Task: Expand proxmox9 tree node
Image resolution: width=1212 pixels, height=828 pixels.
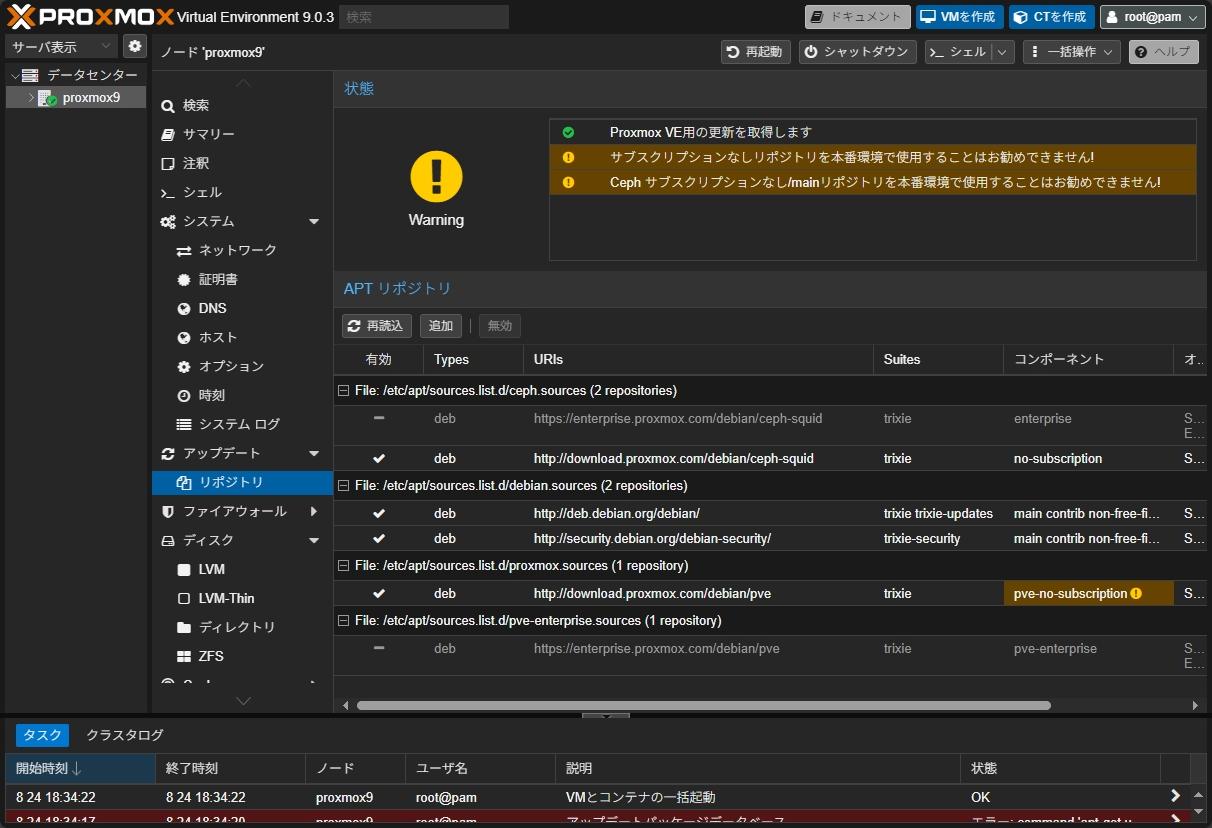Action: [31, 98]
